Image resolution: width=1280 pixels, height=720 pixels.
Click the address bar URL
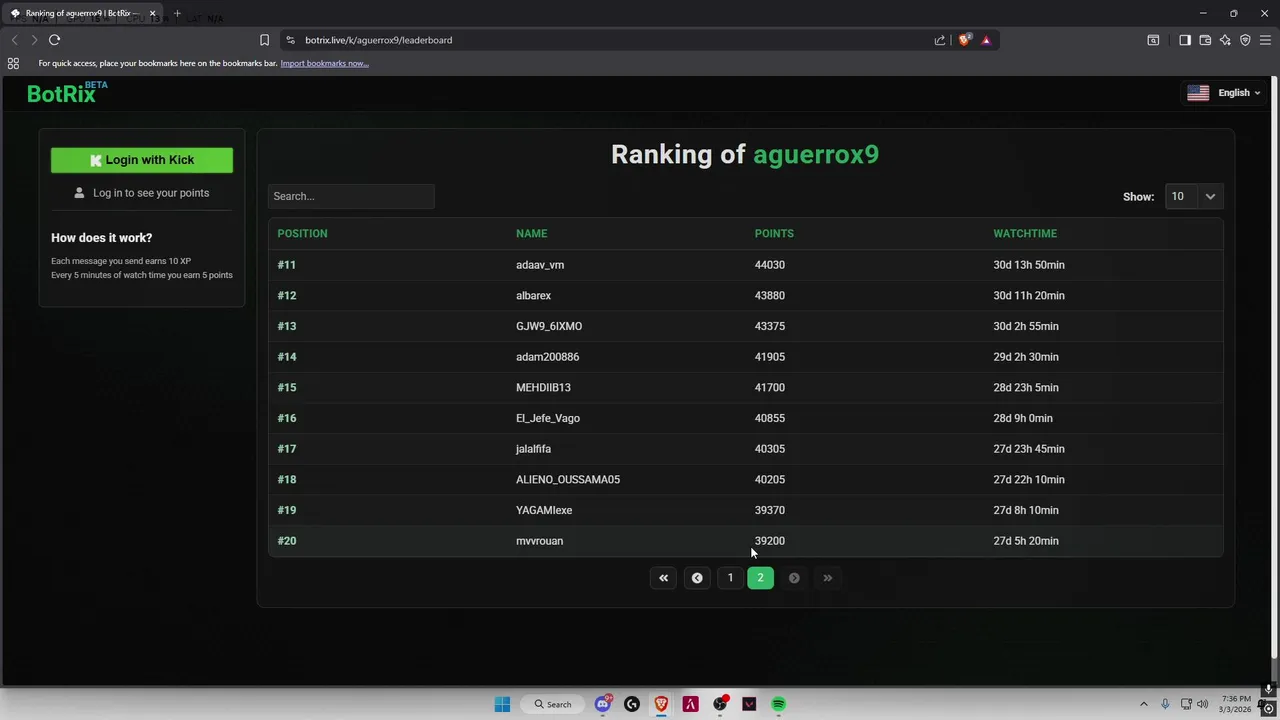pos(379,40)
